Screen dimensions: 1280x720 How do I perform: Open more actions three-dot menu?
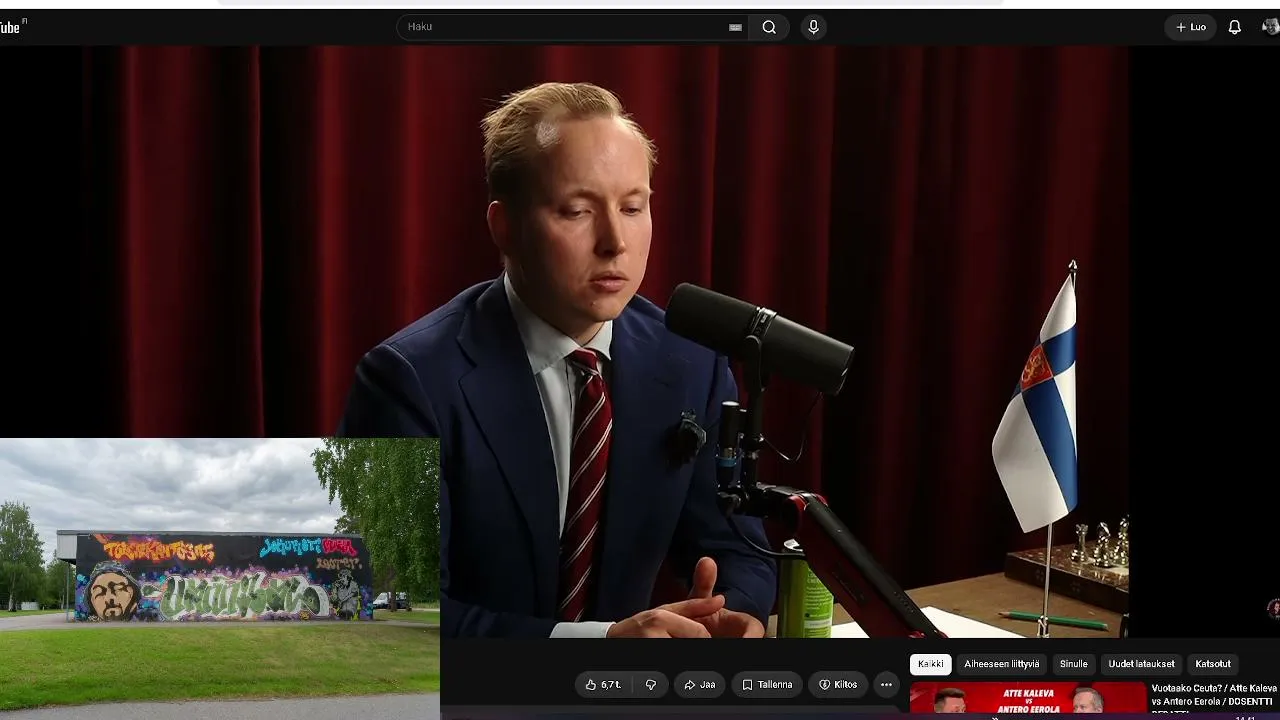point(886,685)
